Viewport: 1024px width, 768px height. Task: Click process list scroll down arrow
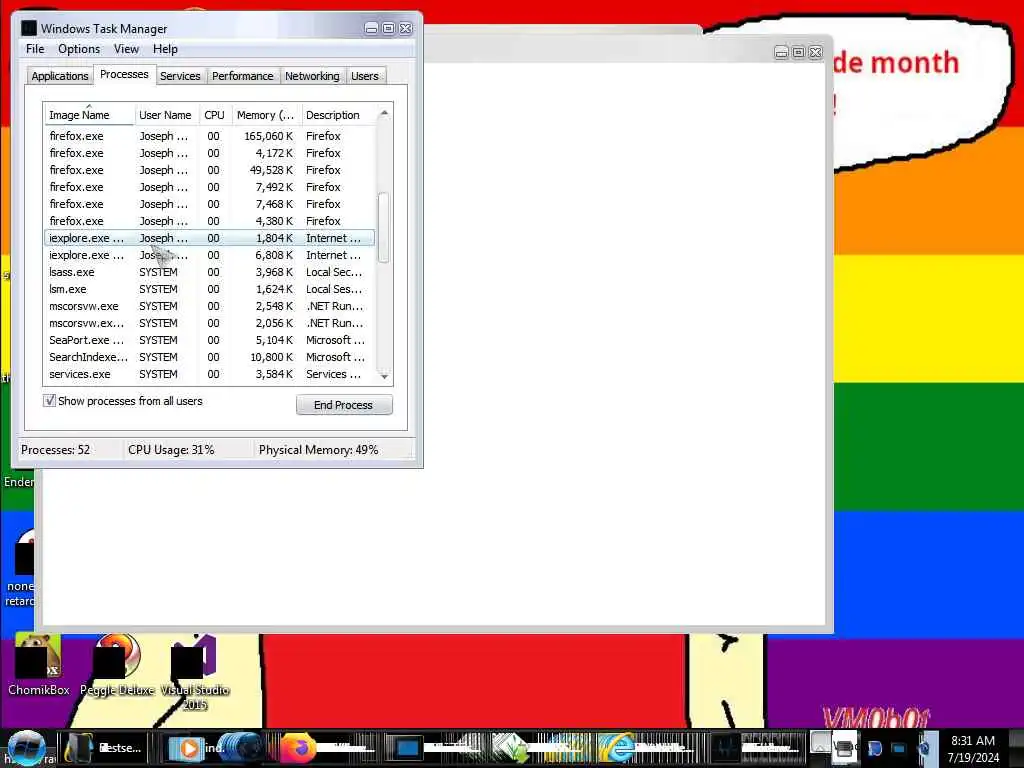click(x=384, y=376)
